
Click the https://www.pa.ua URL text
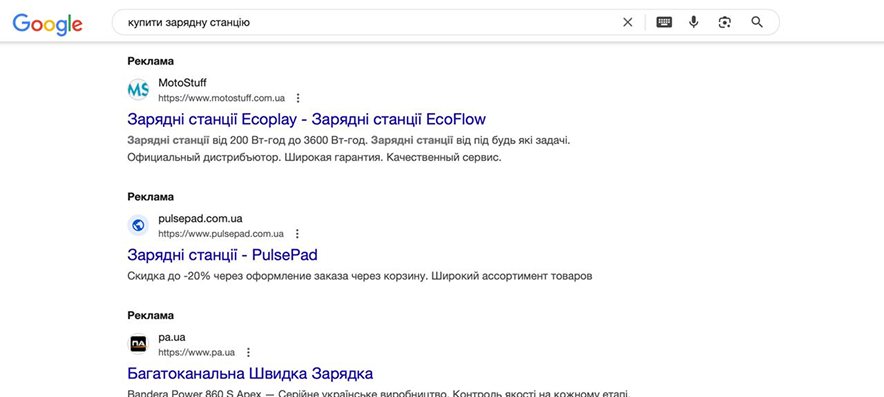click(197, 352)
